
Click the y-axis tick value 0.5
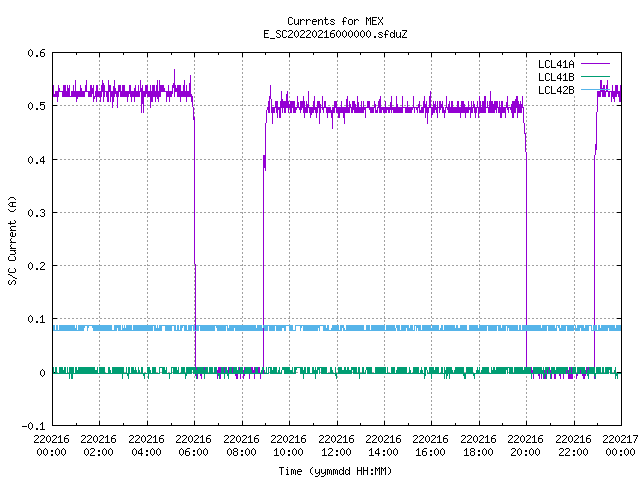(x=36, y=106)
